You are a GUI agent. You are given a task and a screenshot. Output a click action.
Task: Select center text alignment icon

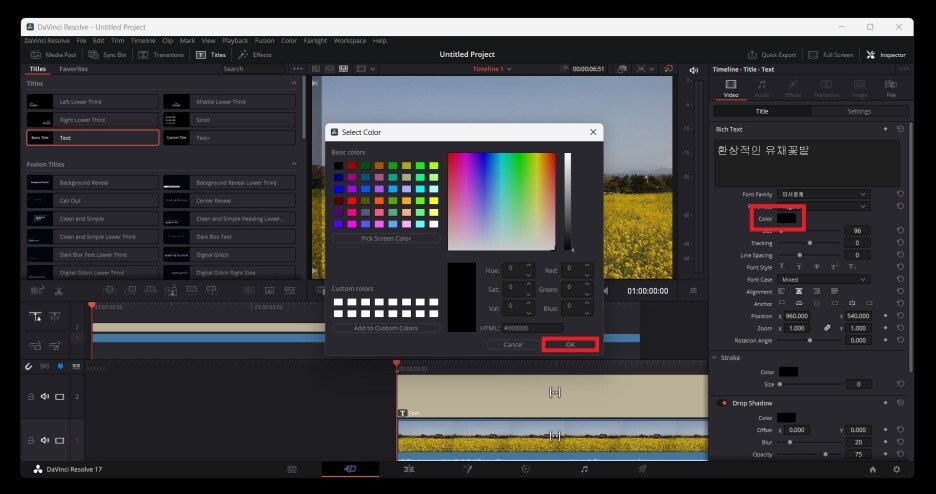[x=799, y=291]
